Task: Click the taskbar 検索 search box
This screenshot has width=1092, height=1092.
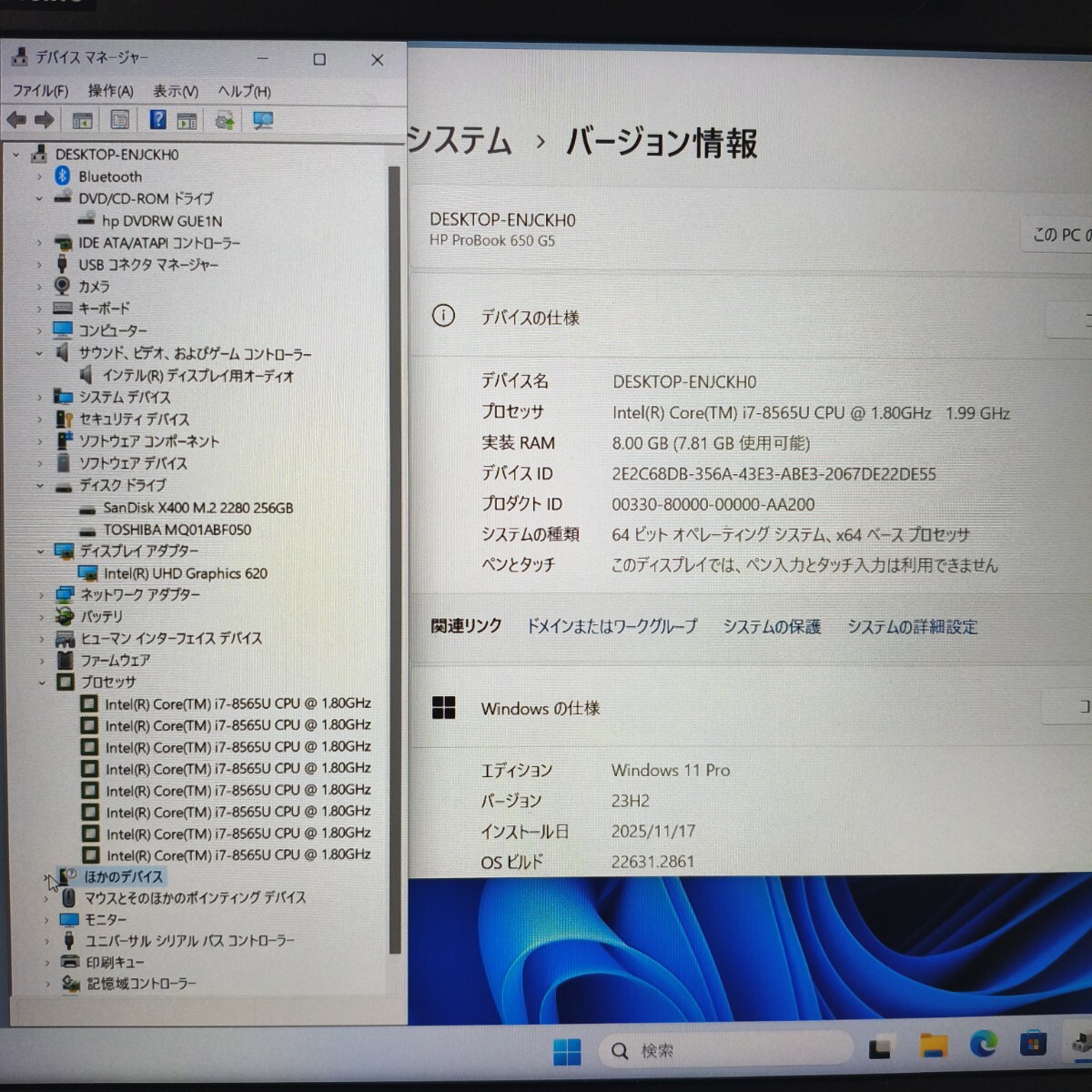Action: pos(725,1050)
